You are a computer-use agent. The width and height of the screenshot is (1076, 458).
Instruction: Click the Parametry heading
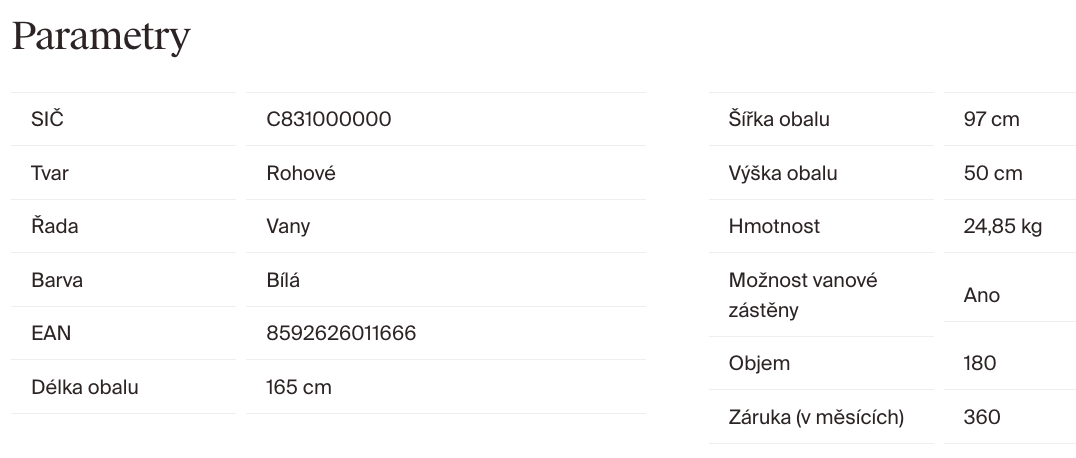[x=100, y=37]
